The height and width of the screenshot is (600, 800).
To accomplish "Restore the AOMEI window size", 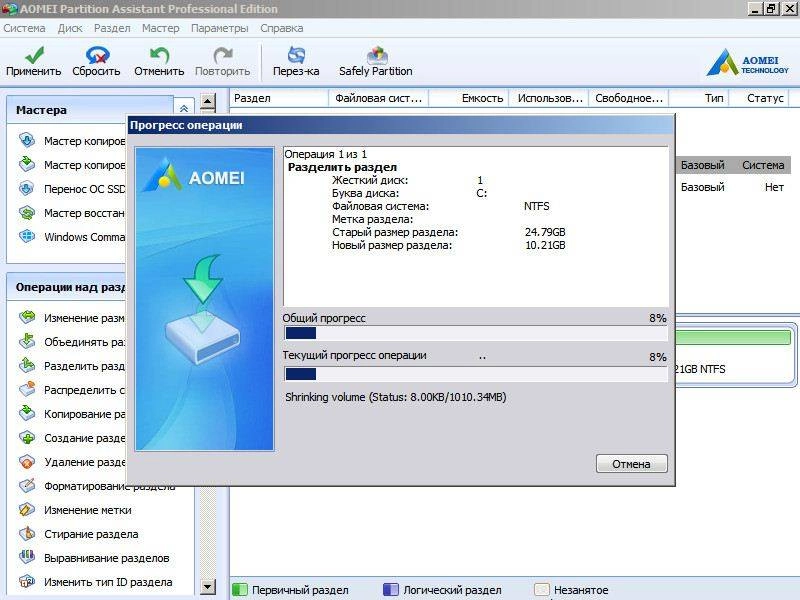I will [771, 9].
